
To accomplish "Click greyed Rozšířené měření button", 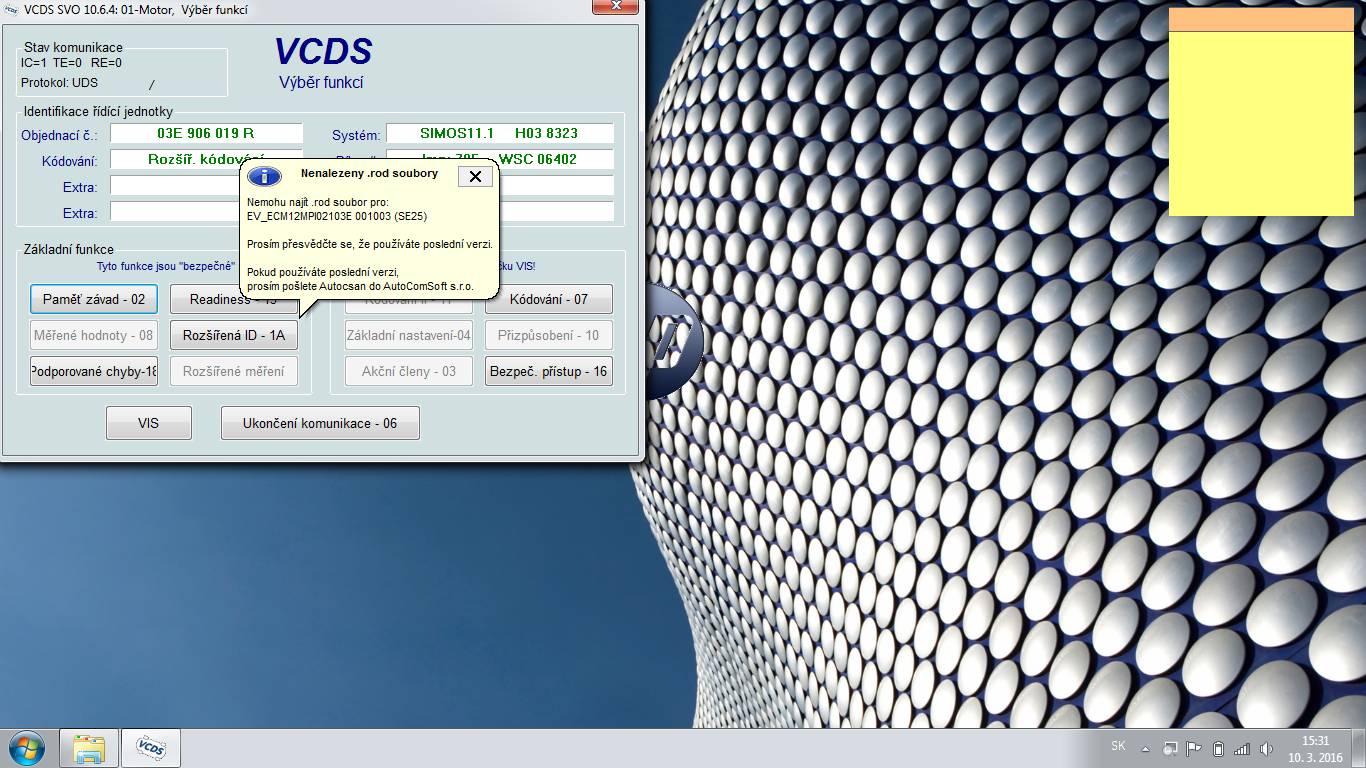I will (x=234, y=371).
